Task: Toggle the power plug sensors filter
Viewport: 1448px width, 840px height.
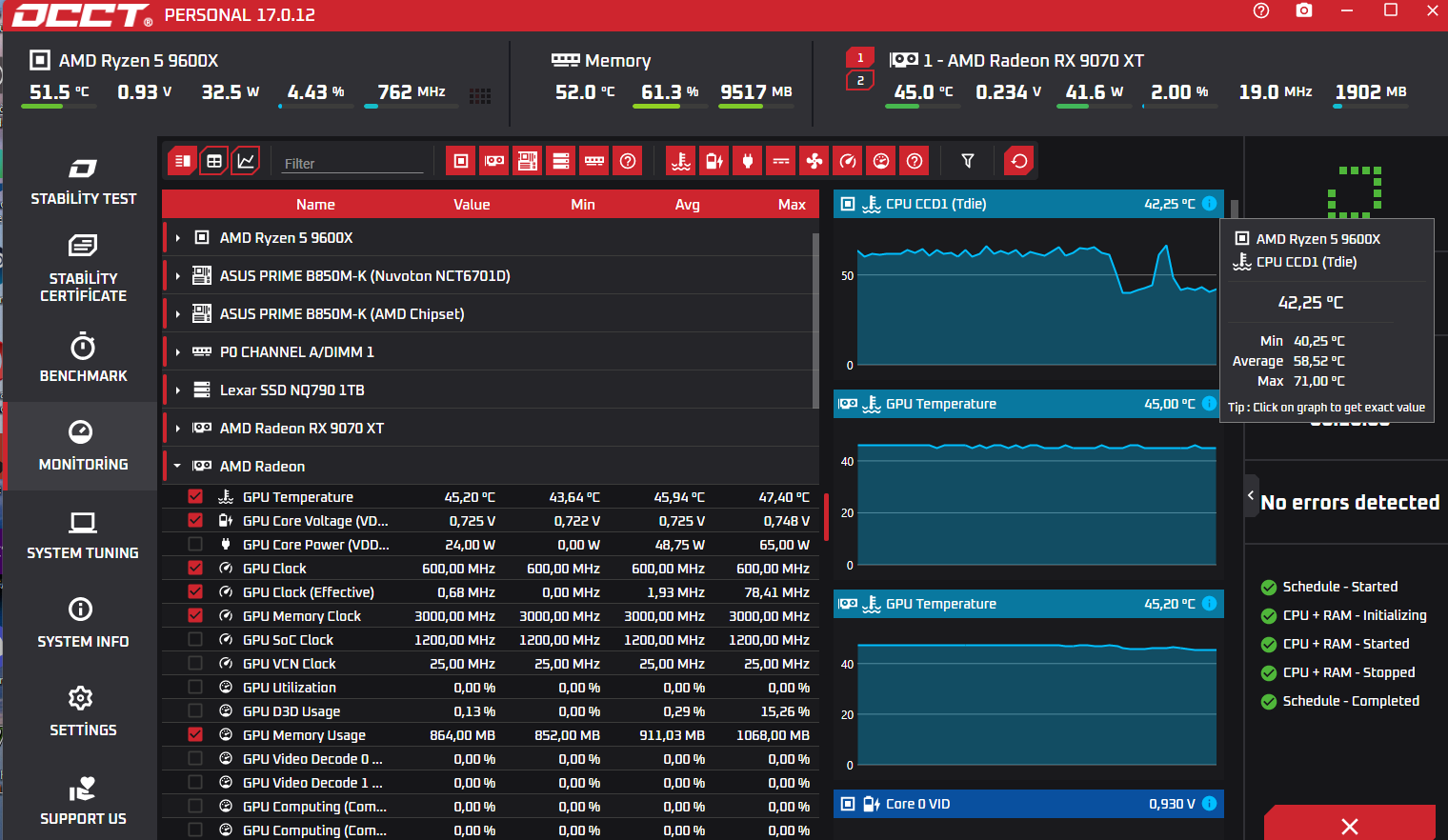Action: (748, 161)
